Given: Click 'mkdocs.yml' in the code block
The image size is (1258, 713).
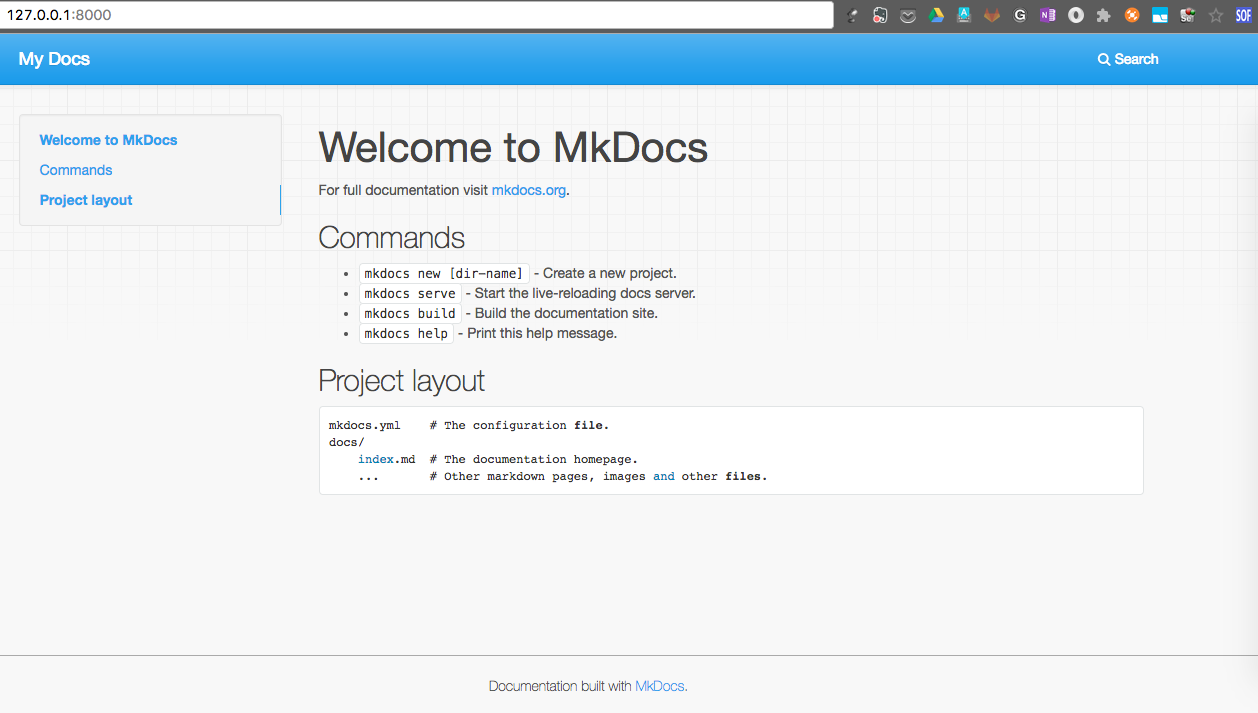Looking at the screenshot, I should (x=364, y=425).
